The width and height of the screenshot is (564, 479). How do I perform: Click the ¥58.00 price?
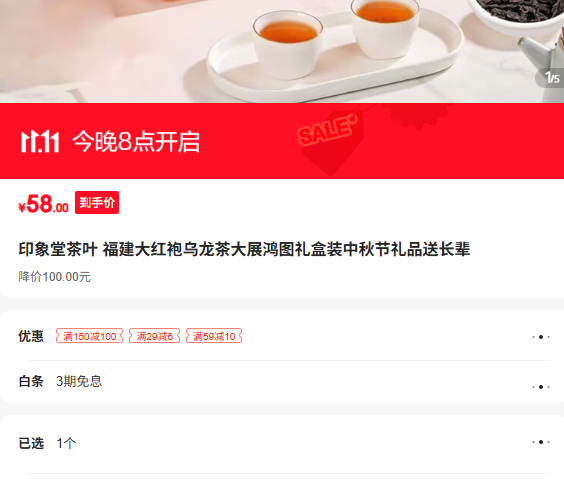pyautogui.click(x=44, y=204)
